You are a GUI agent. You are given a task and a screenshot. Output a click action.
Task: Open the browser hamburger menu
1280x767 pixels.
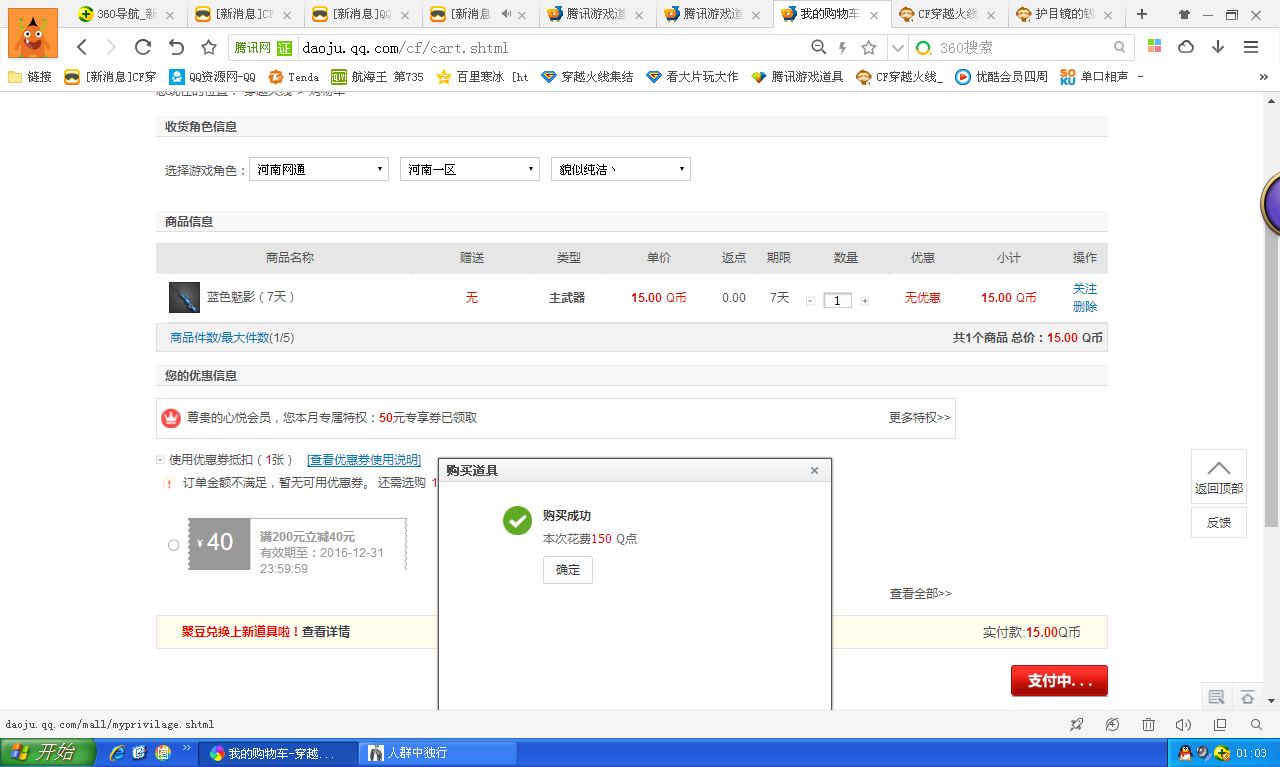coord(1251,47)
